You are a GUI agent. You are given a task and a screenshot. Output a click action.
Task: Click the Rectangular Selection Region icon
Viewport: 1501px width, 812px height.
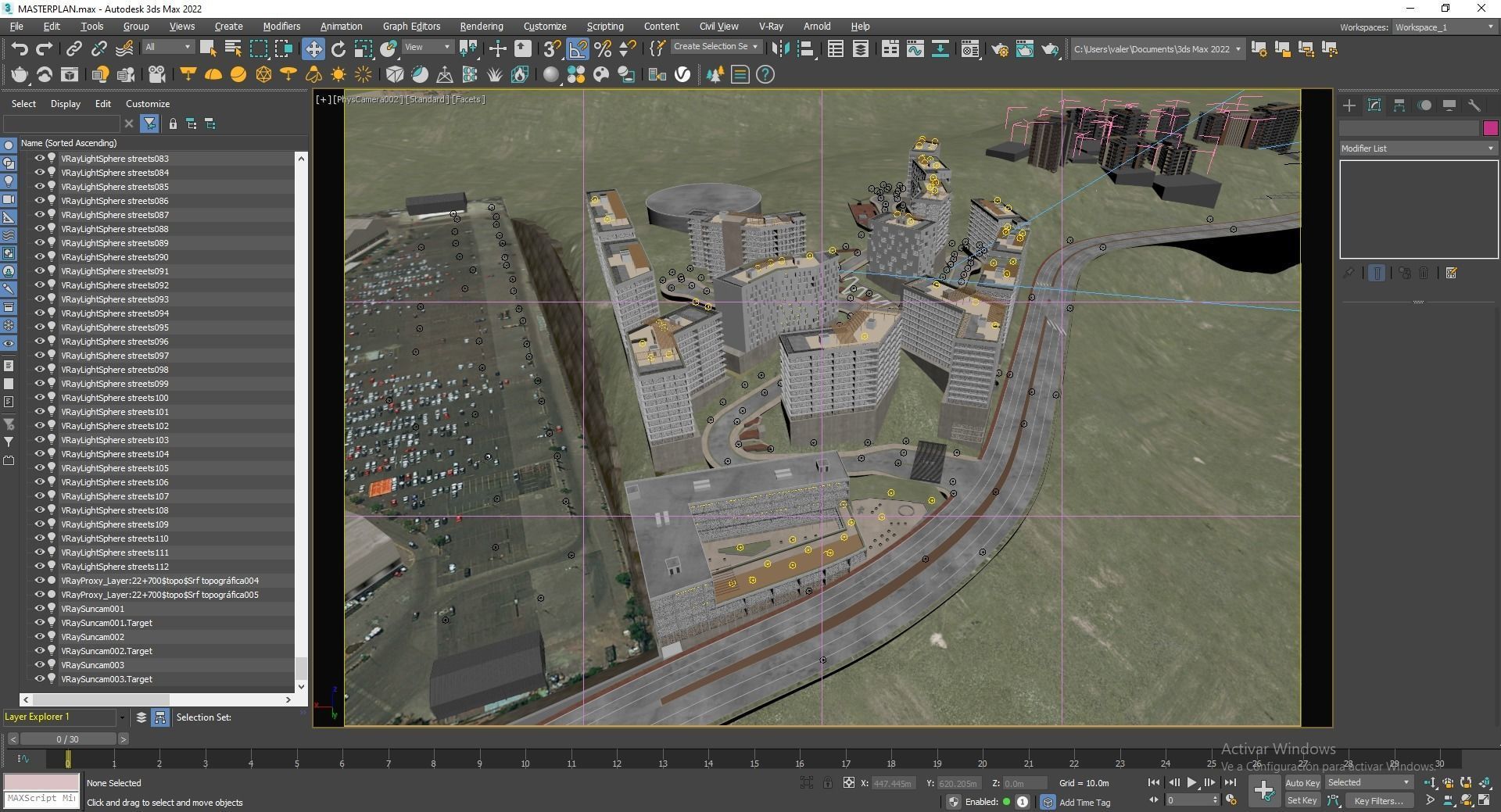click(x=258, y=49)
